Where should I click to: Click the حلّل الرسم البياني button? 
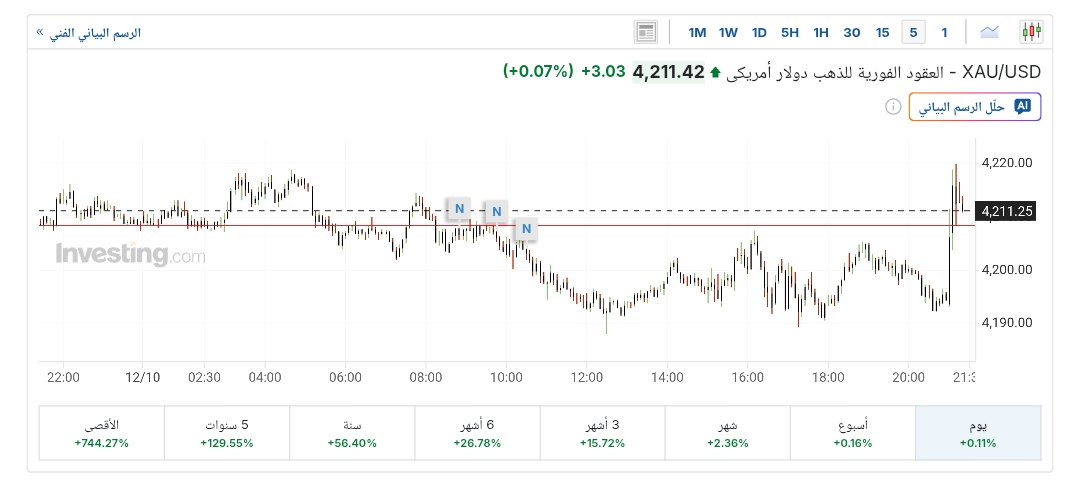pos(975,106)
